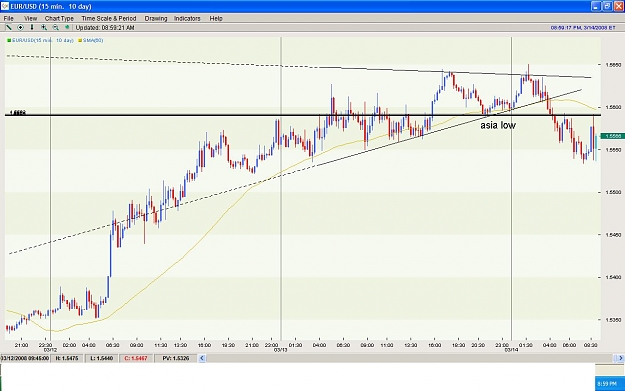Click the 03/13 date marker on time axis

coord(280,350)
